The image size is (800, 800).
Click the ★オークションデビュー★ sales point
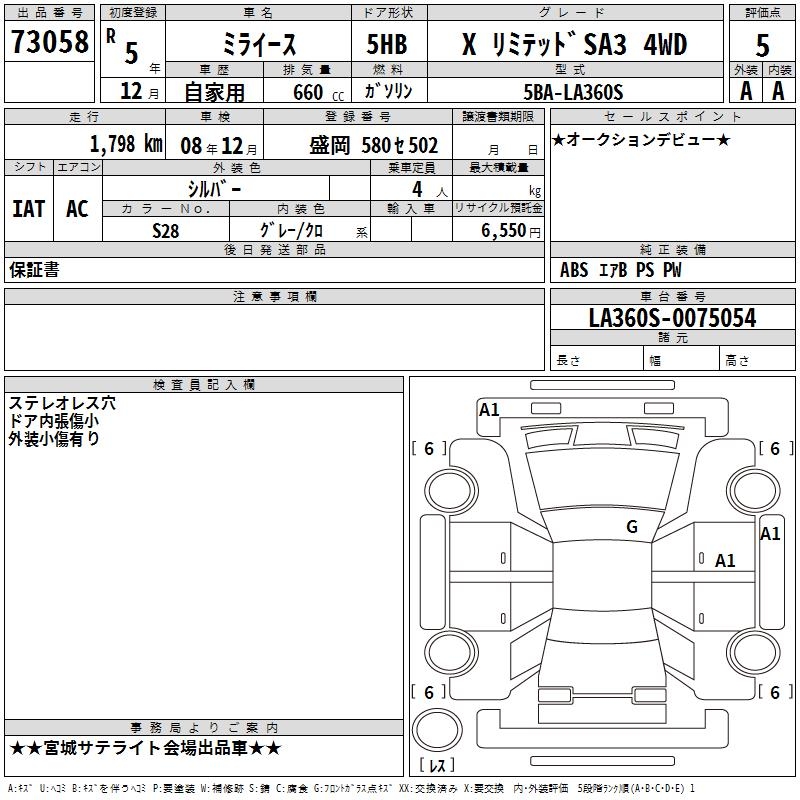tap(641, 139)
